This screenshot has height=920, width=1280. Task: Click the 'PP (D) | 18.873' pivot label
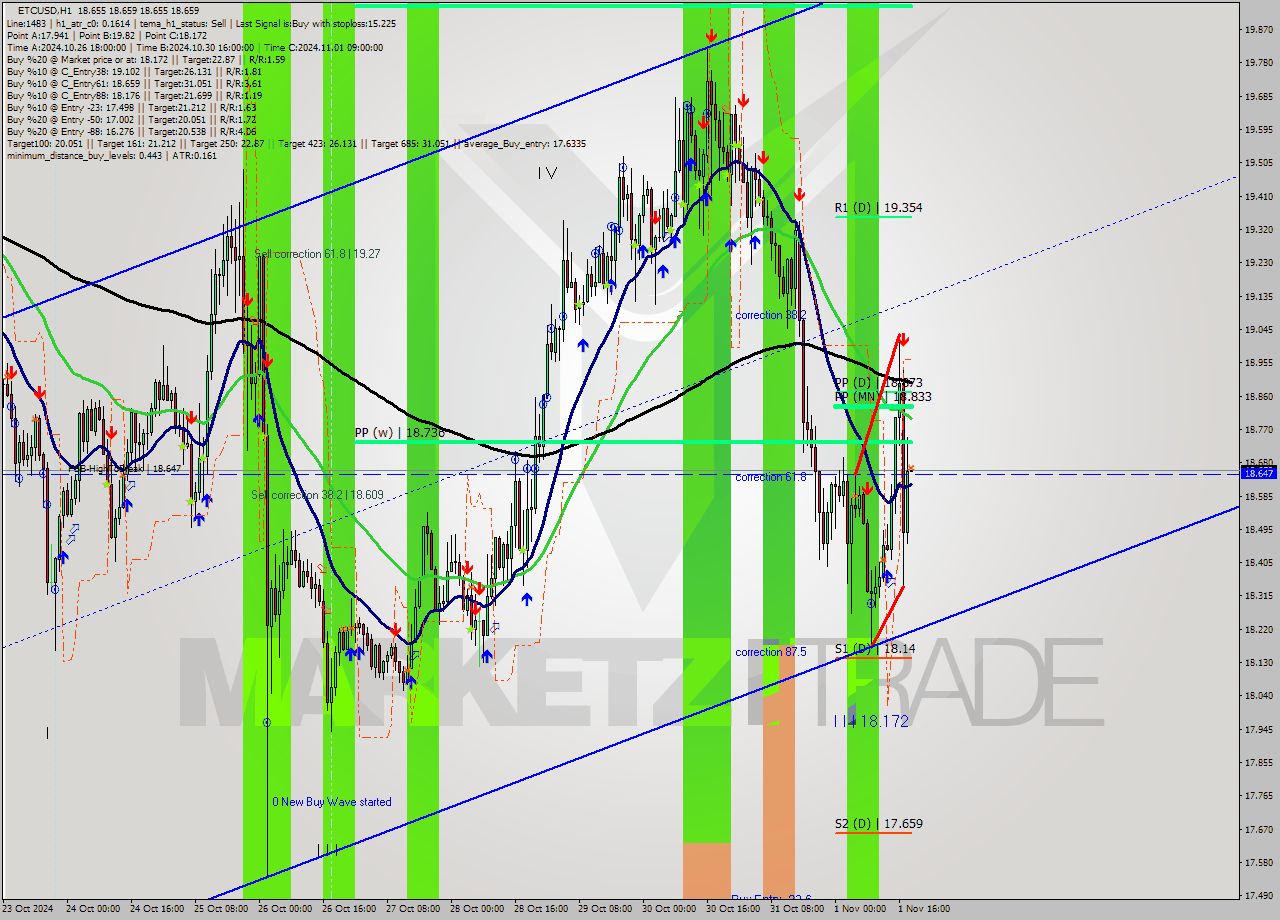(879, 382)
